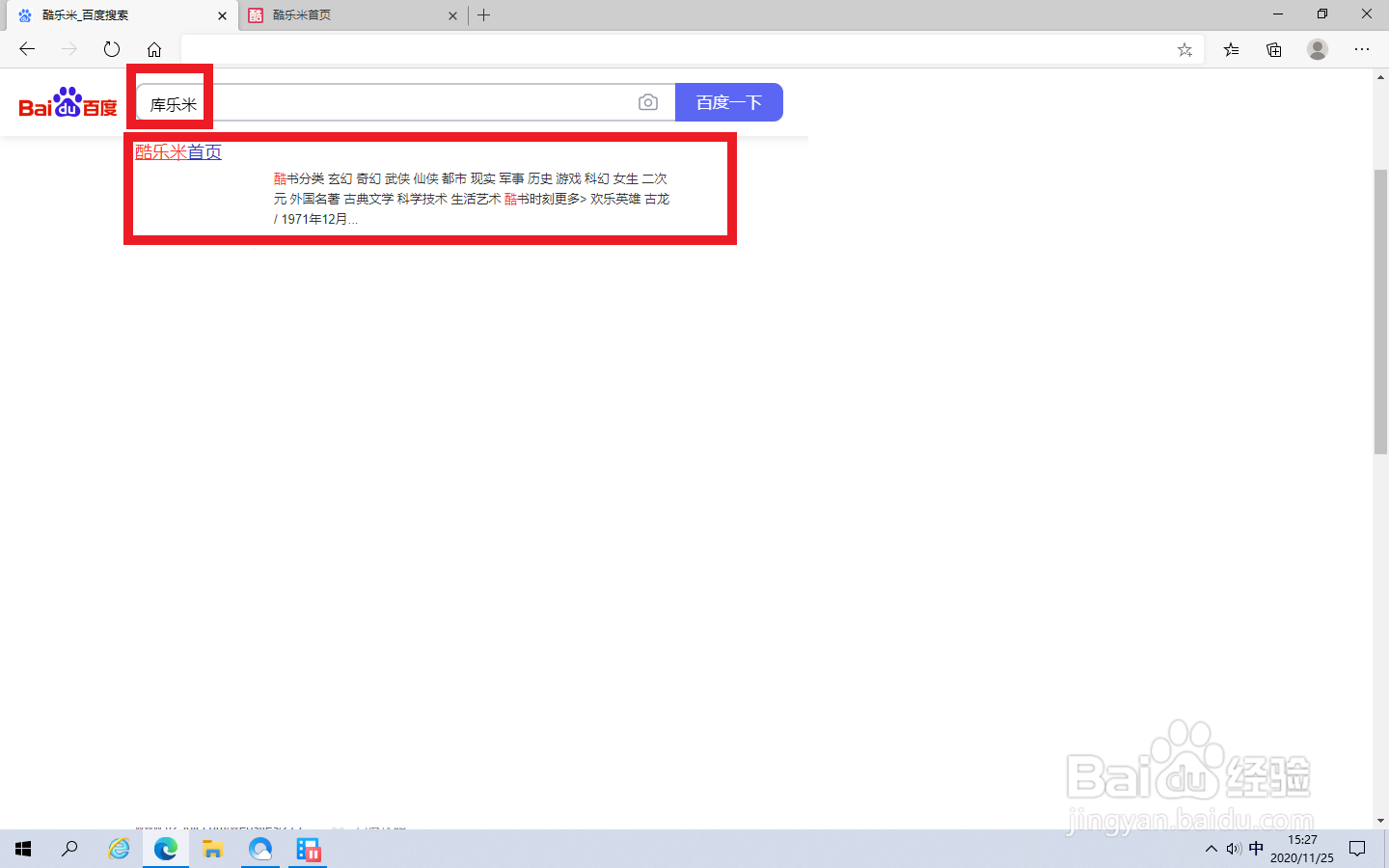Image resolution: width=1389 pixels, height=868 pixels.
Task: Minimize the browser window
Action: (1278, 14)
